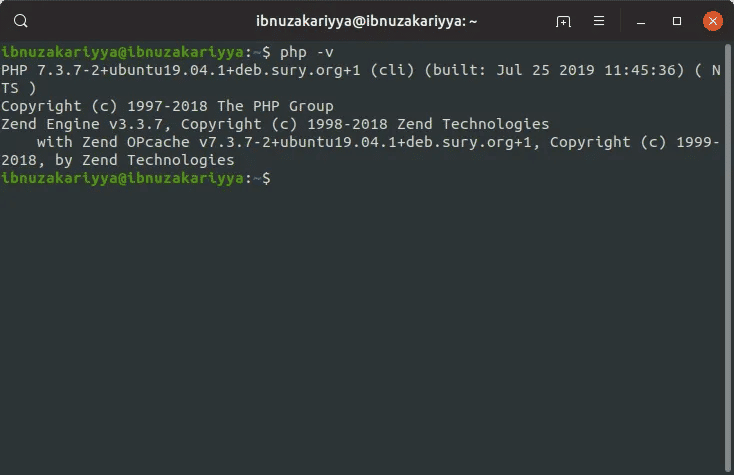Open a new terminal tab
Screen dimensions: 734x475
click(x=563, y=21)
